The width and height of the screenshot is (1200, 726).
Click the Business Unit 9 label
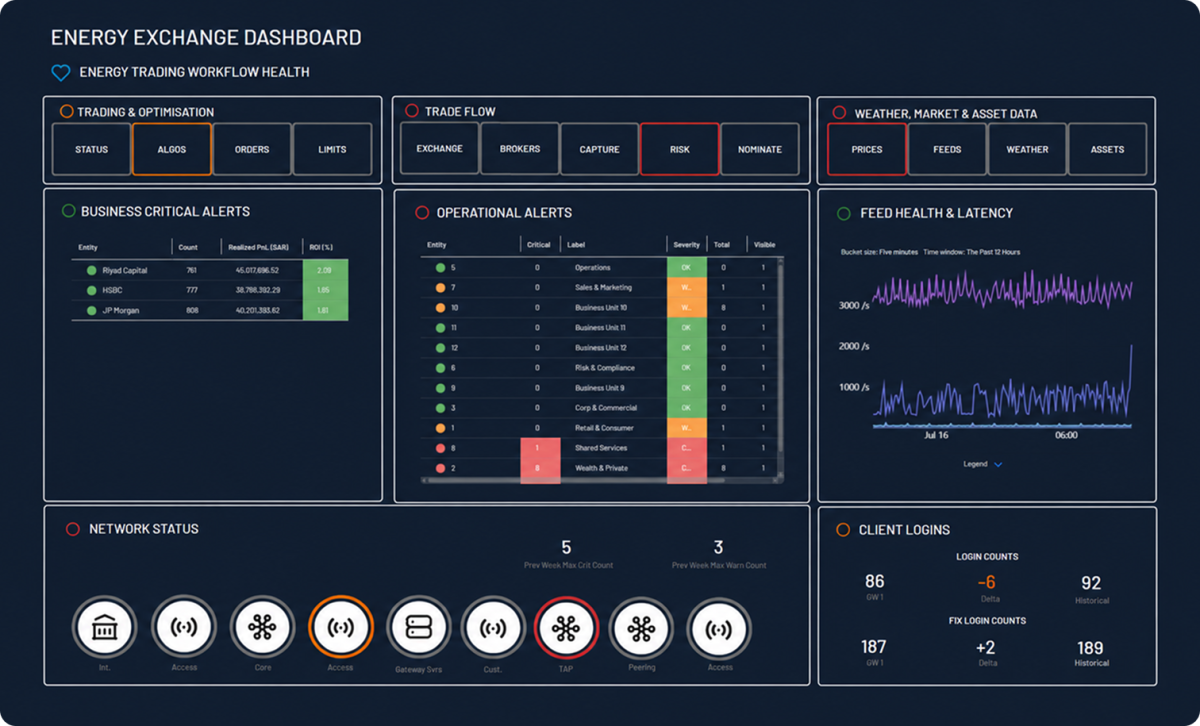coord(600,388)
